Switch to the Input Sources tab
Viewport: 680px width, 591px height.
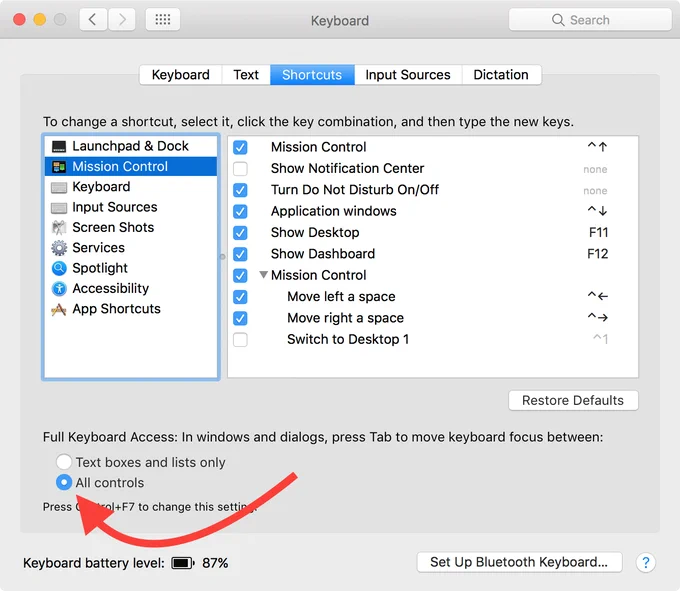coord(408,75)
